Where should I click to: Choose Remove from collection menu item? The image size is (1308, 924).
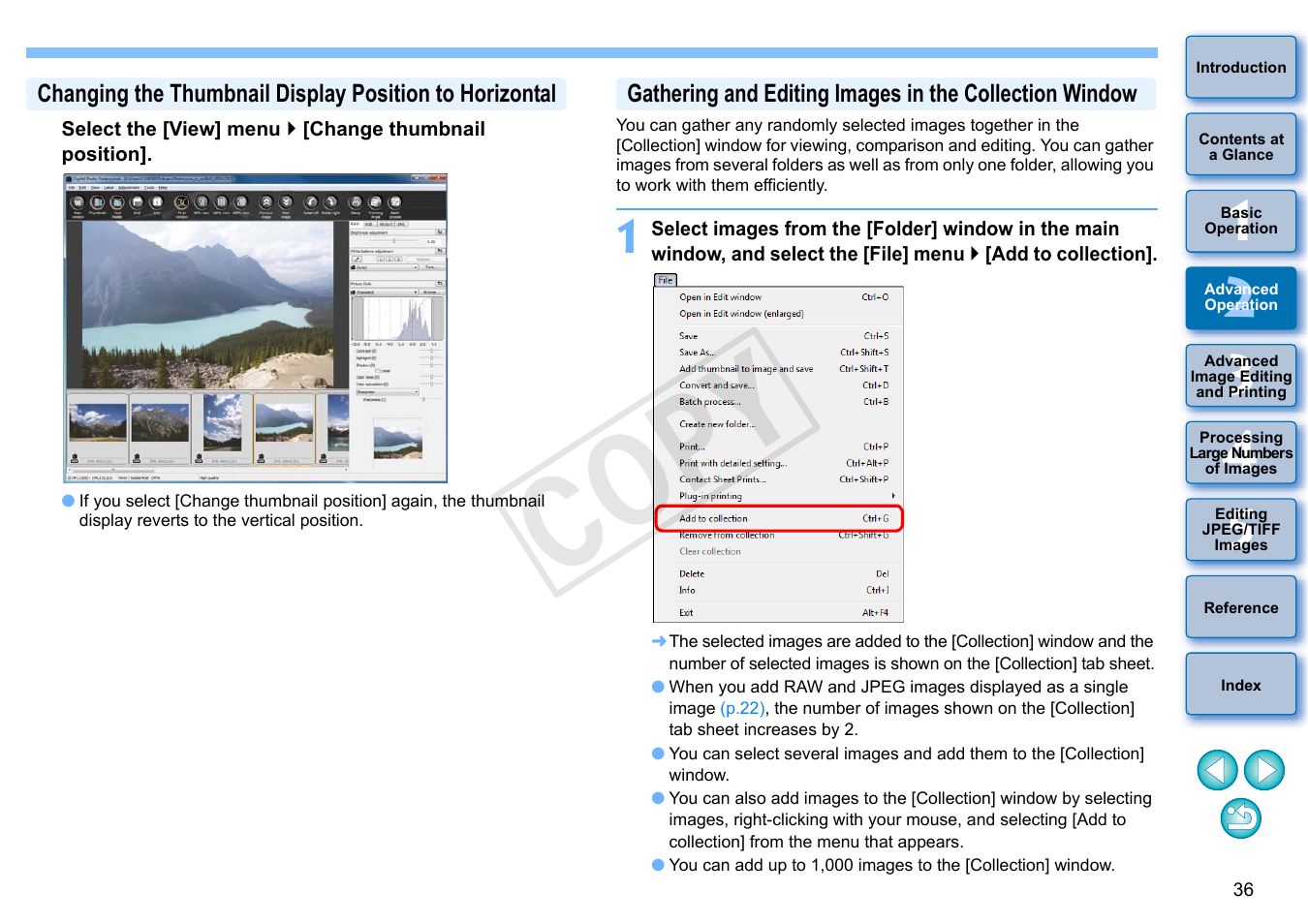(x=779, y=536)
